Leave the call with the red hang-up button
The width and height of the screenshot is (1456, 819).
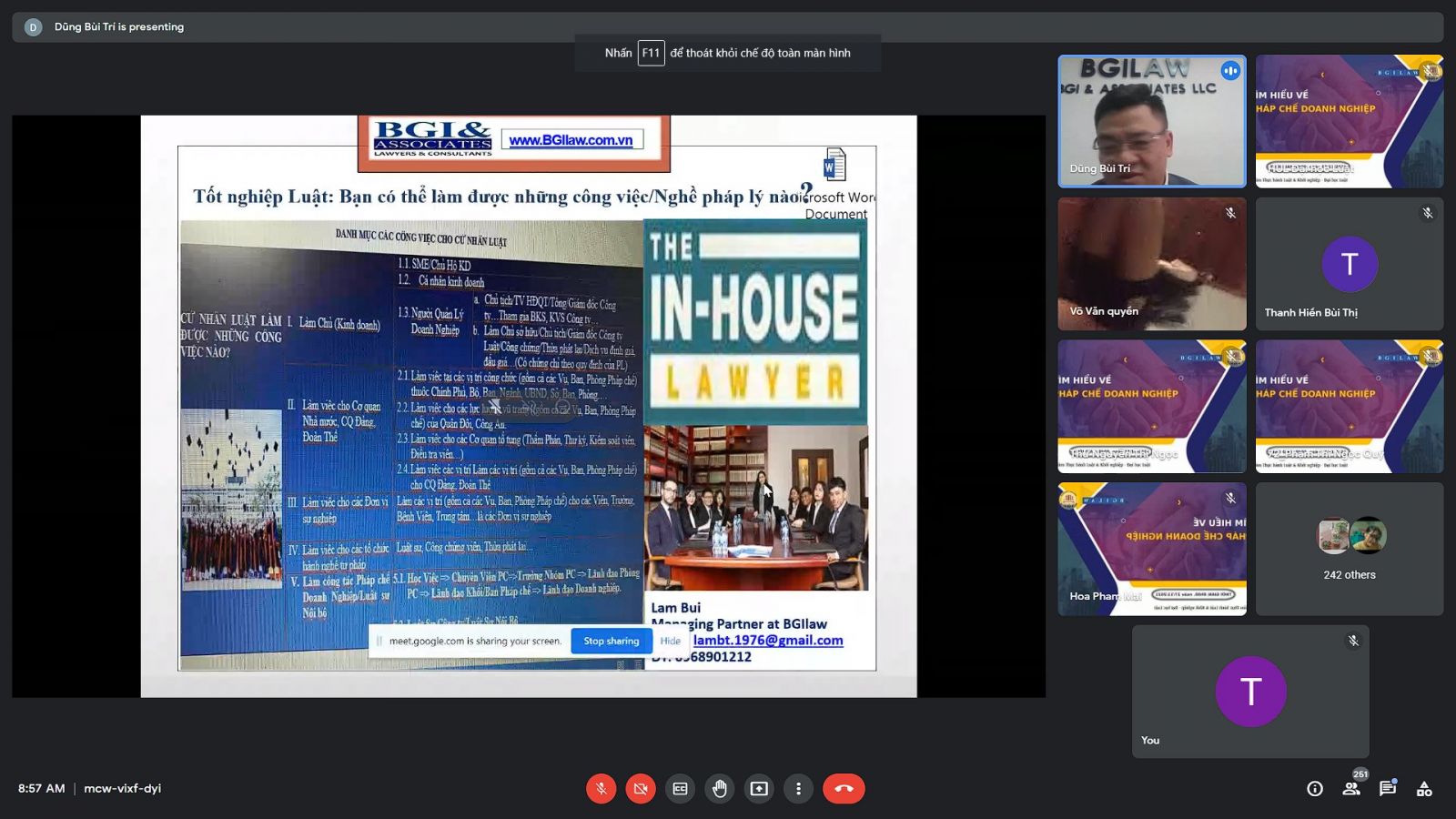[844, 789]
